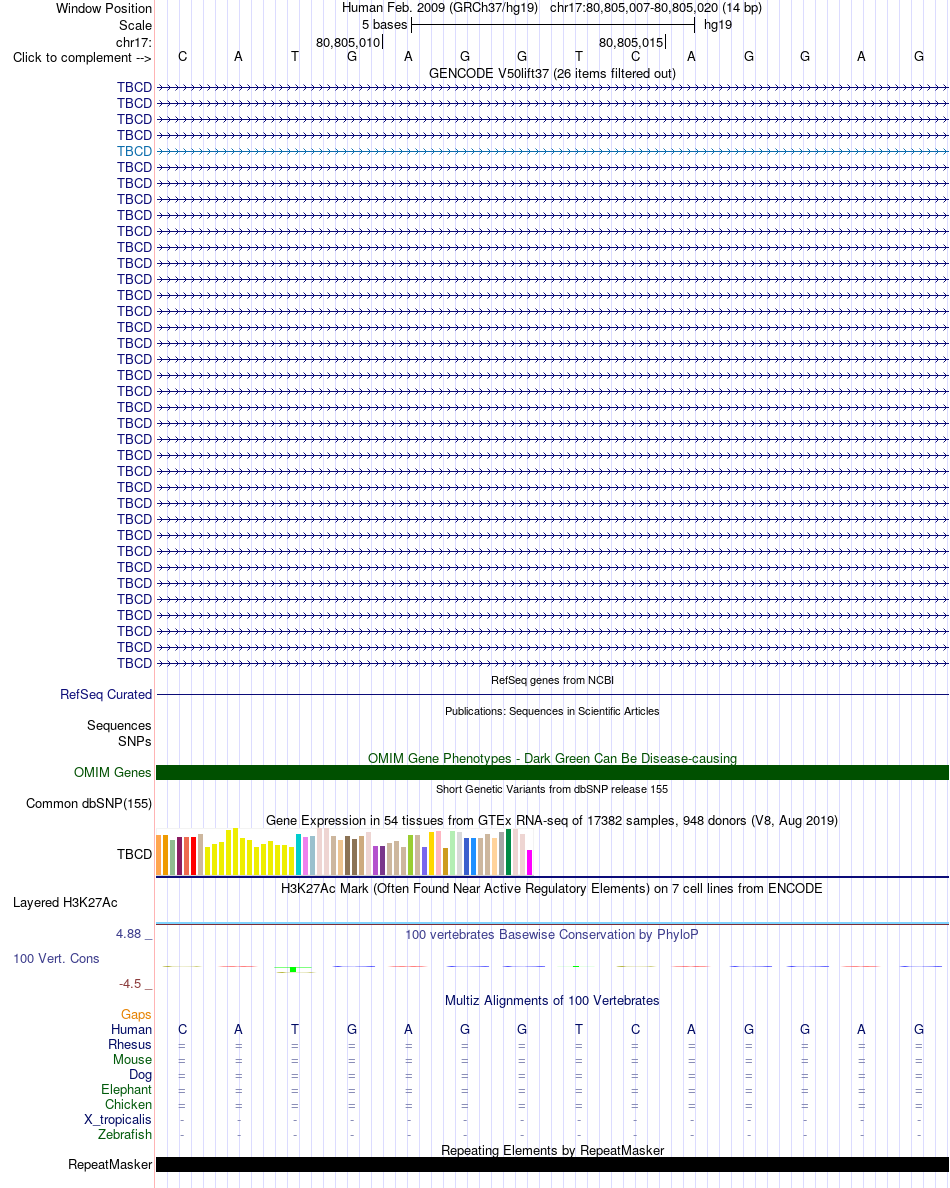
Task: Click the 'RepeatMasker' track label
Action: 110,1165
